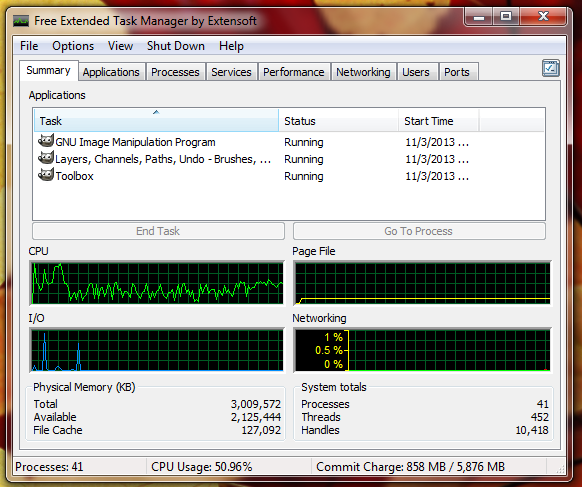582x487 pixels.
Task: Switch to the Performance tab
Action: [x=294, y=72]
